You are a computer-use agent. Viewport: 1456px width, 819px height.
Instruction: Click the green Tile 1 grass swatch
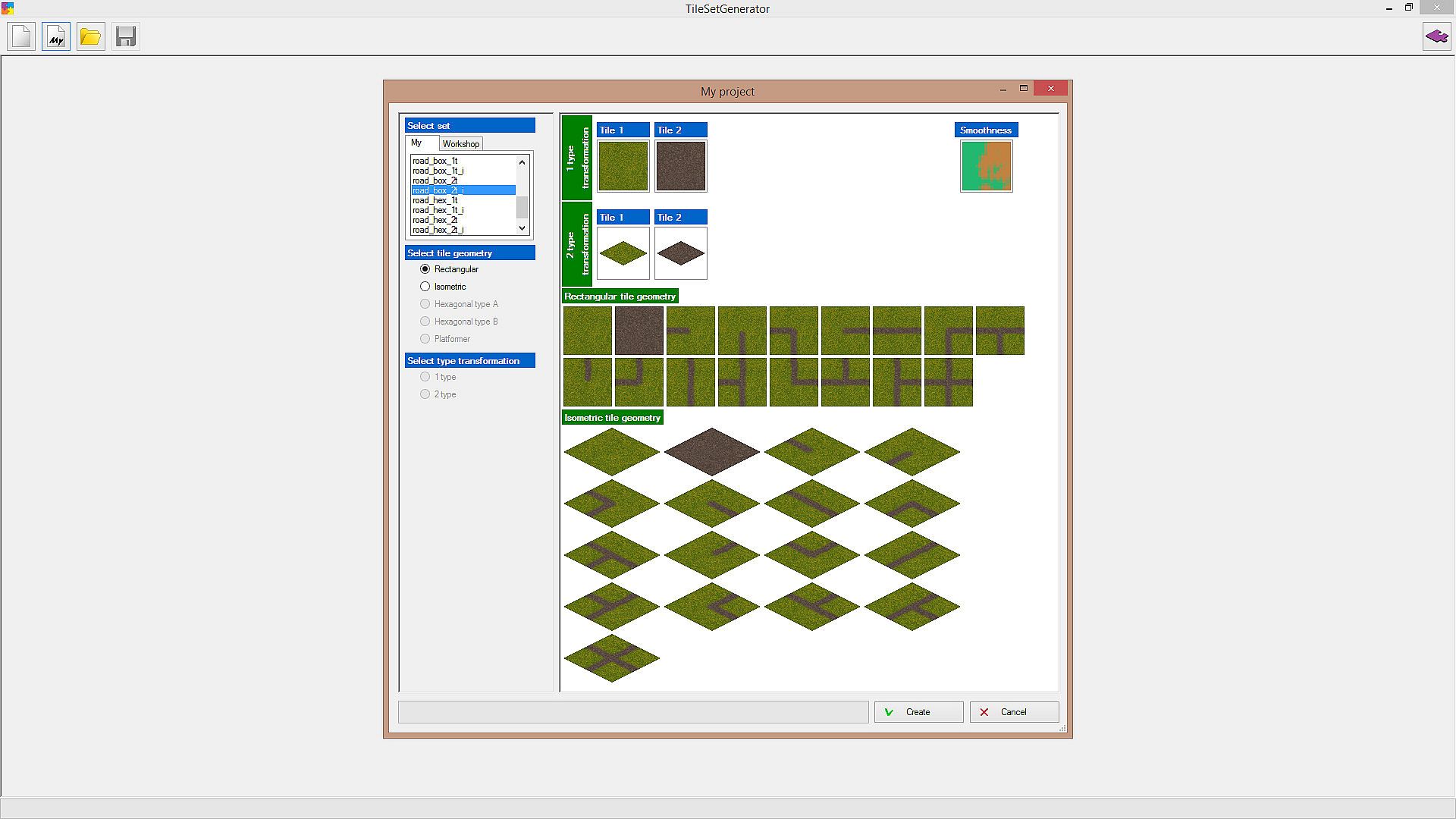(623, 166)
